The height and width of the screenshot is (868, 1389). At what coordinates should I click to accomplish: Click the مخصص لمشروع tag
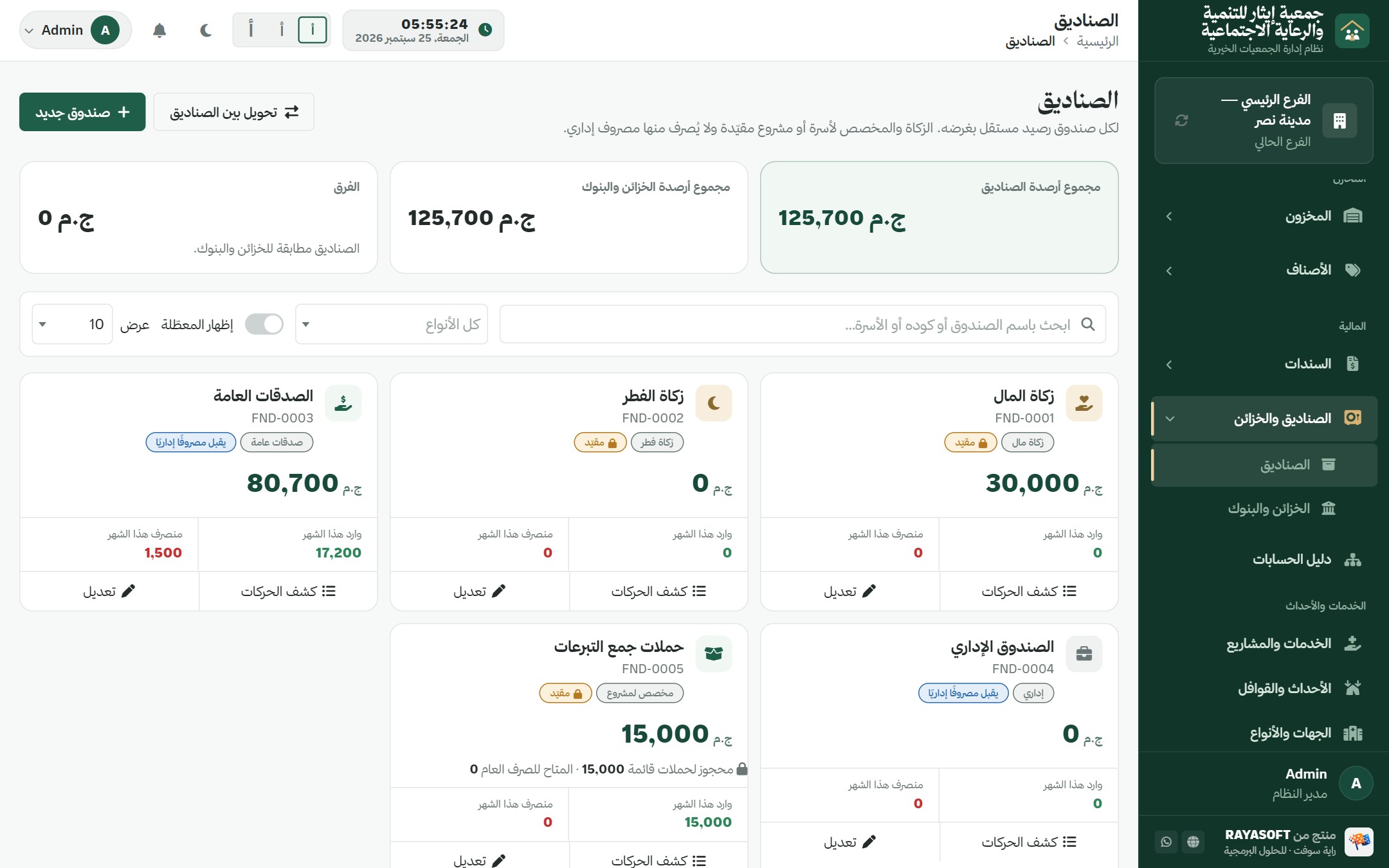click(x=640, y=693)
